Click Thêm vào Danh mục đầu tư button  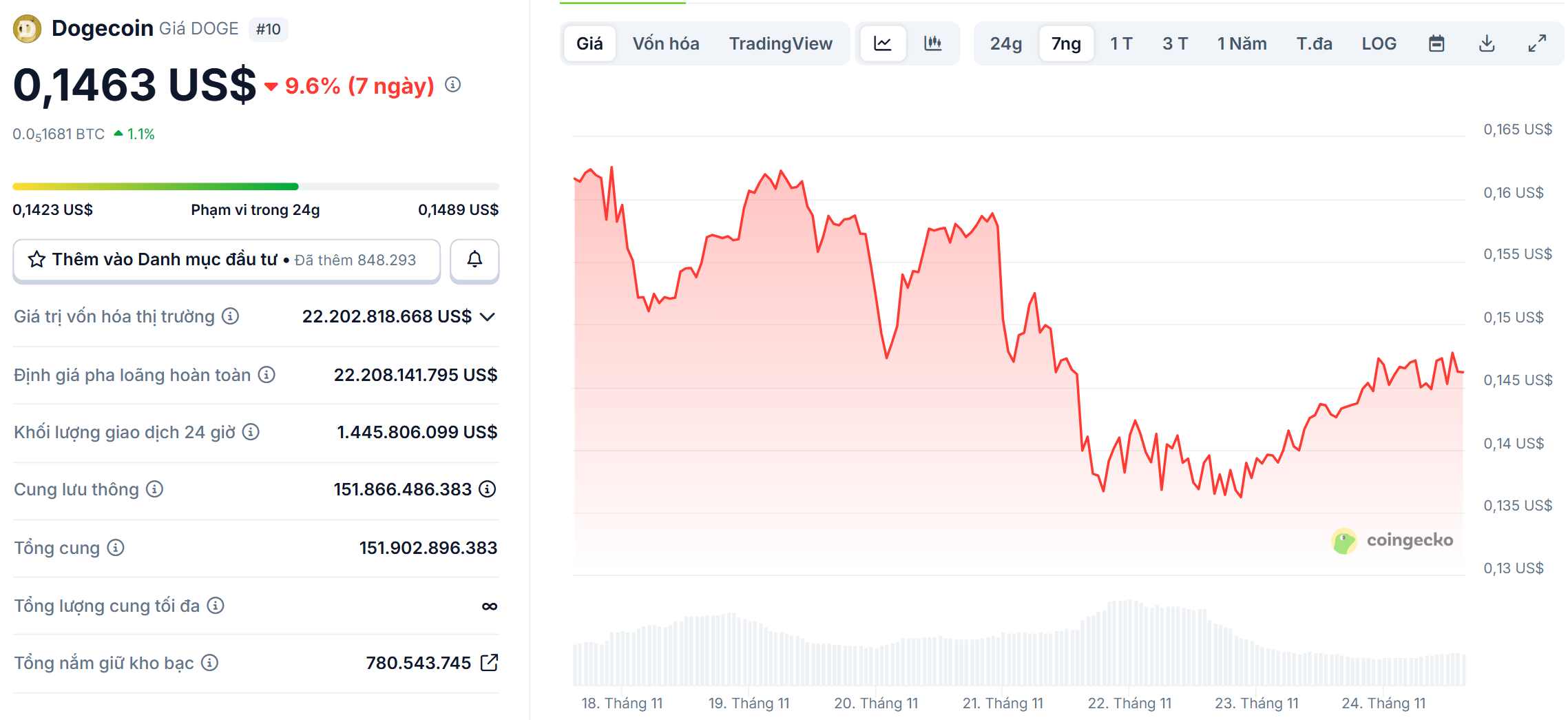point(226,260)
